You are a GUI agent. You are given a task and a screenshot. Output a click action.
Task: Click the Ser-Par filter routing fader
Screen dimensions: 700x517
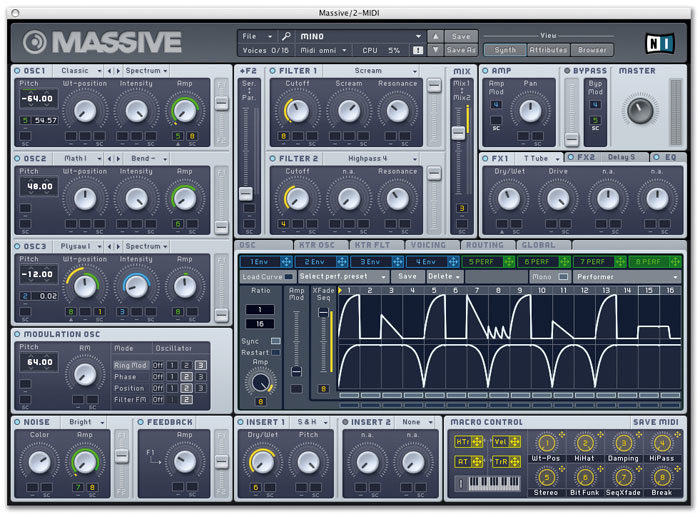click(x=246, y=194)
